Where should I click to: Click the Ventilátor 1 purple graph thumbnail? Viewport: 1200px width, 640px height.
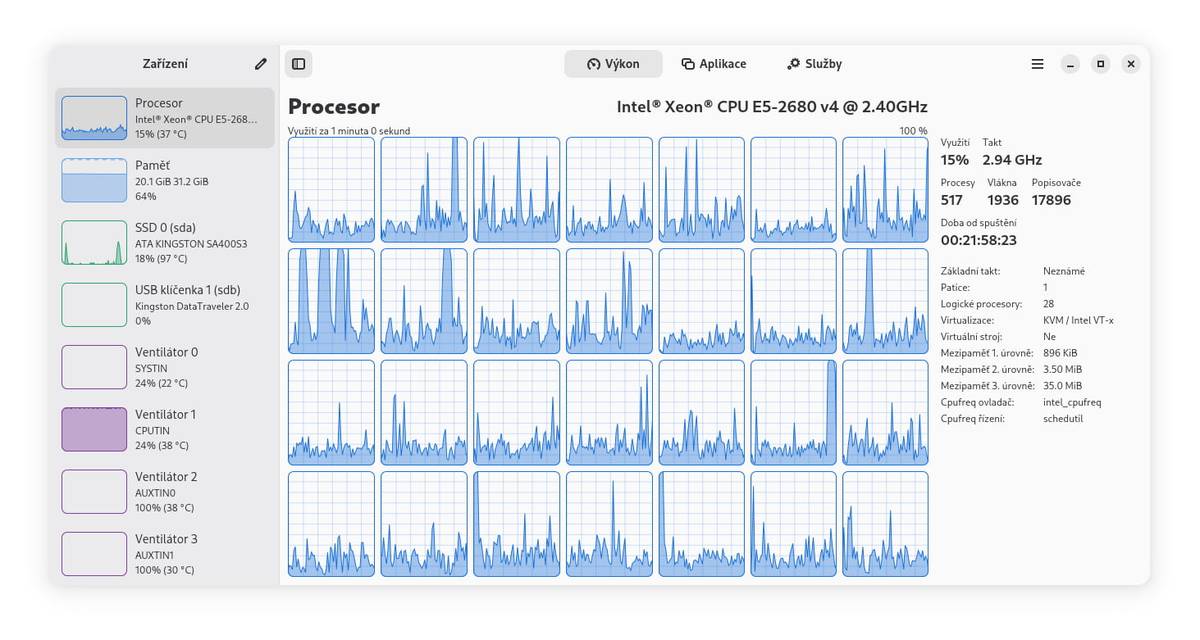(x=94, y=429)
